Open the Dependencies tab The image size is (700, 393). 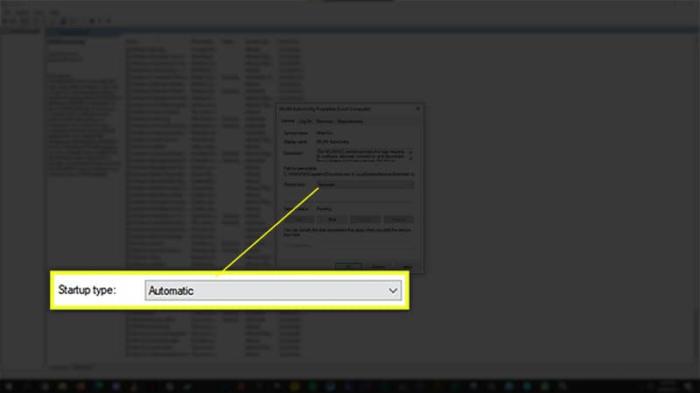pyautogui.click(x=350, y=121)
